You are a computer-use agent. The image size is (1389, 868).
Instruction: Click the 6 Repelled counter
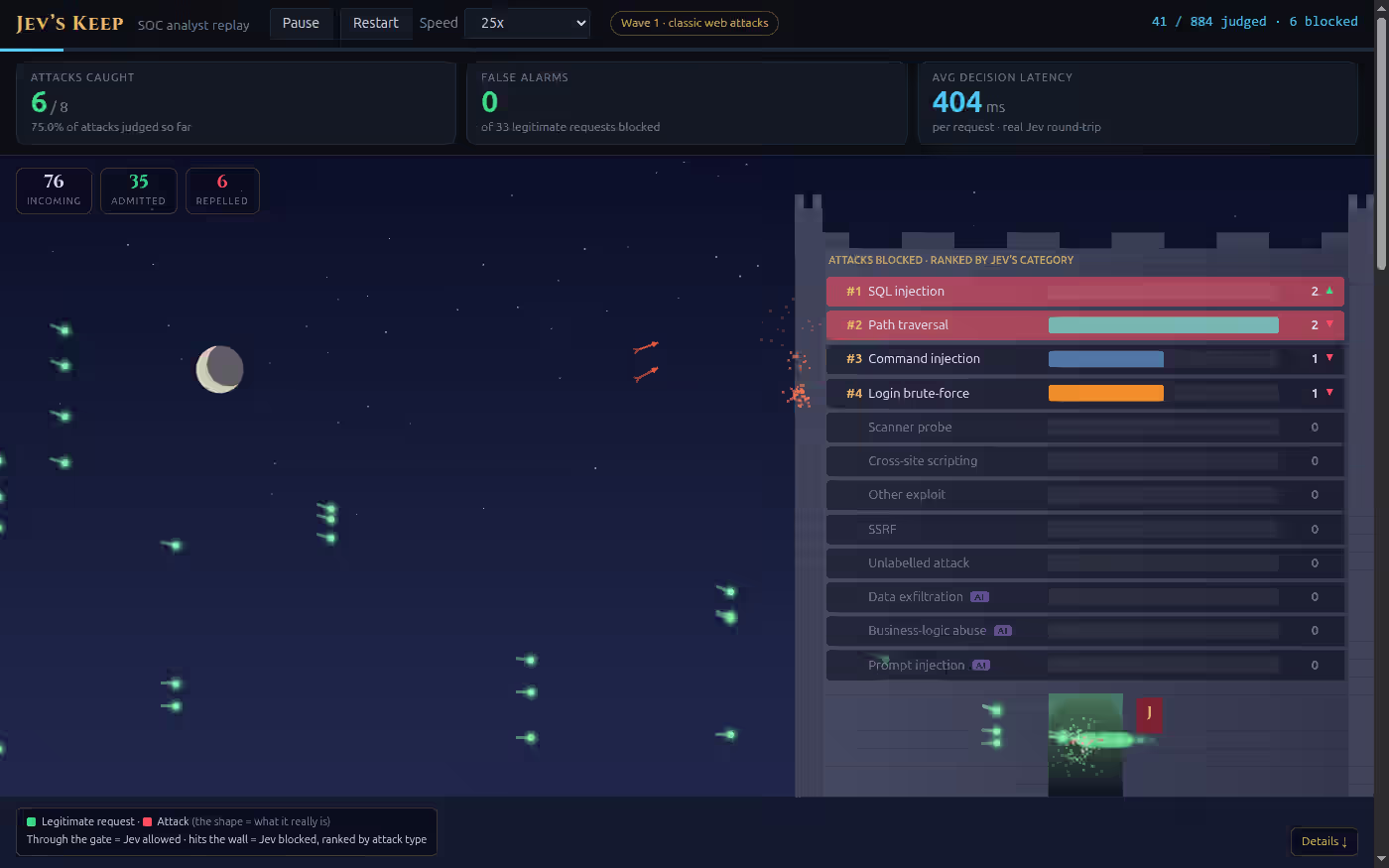[x=222, y=190]
